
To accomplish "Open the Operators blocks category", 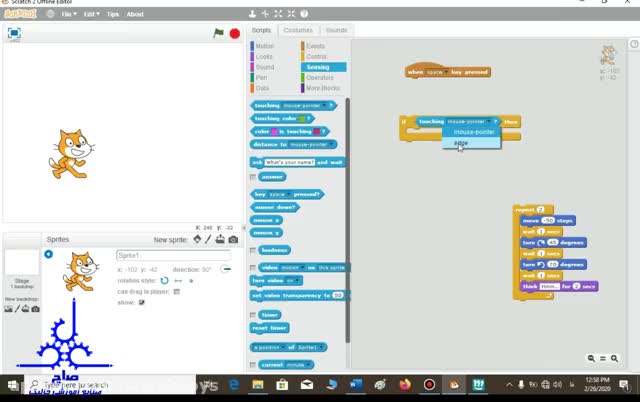I will tap(320, 77).
